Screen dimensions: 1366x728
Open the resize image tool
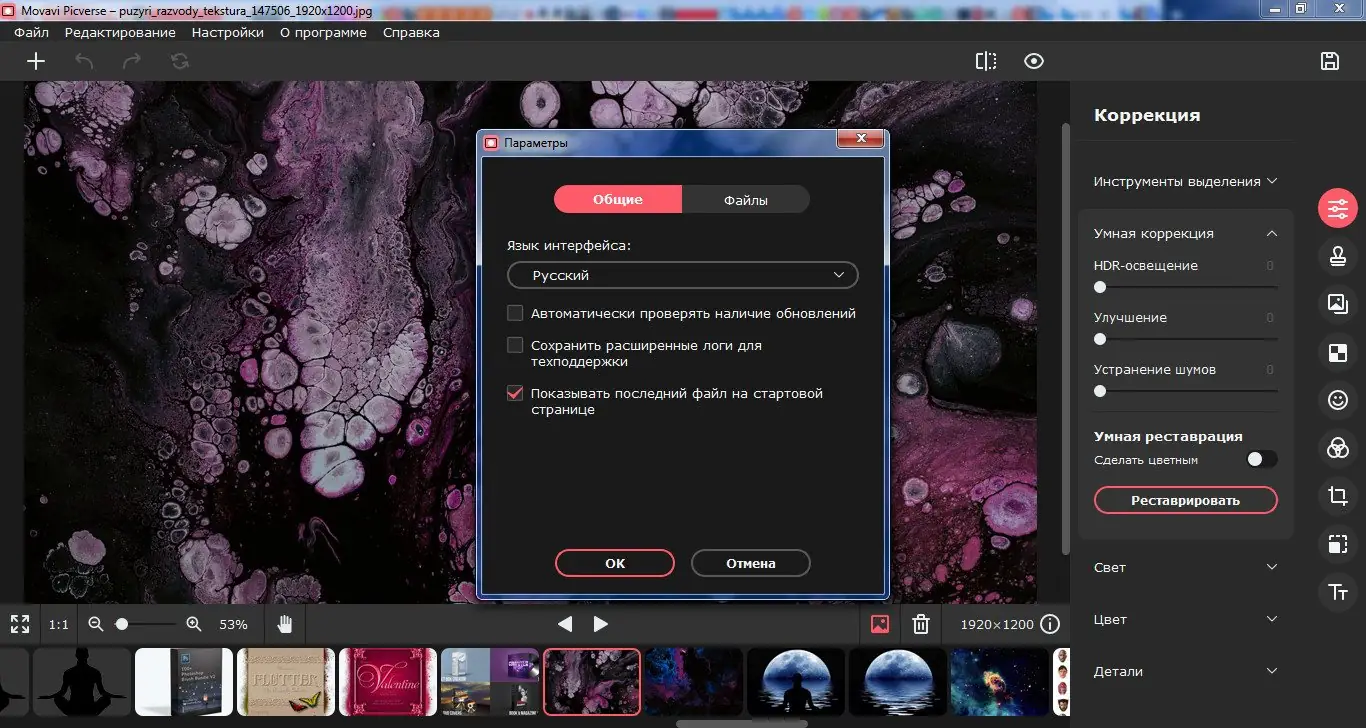point(1338,544)
